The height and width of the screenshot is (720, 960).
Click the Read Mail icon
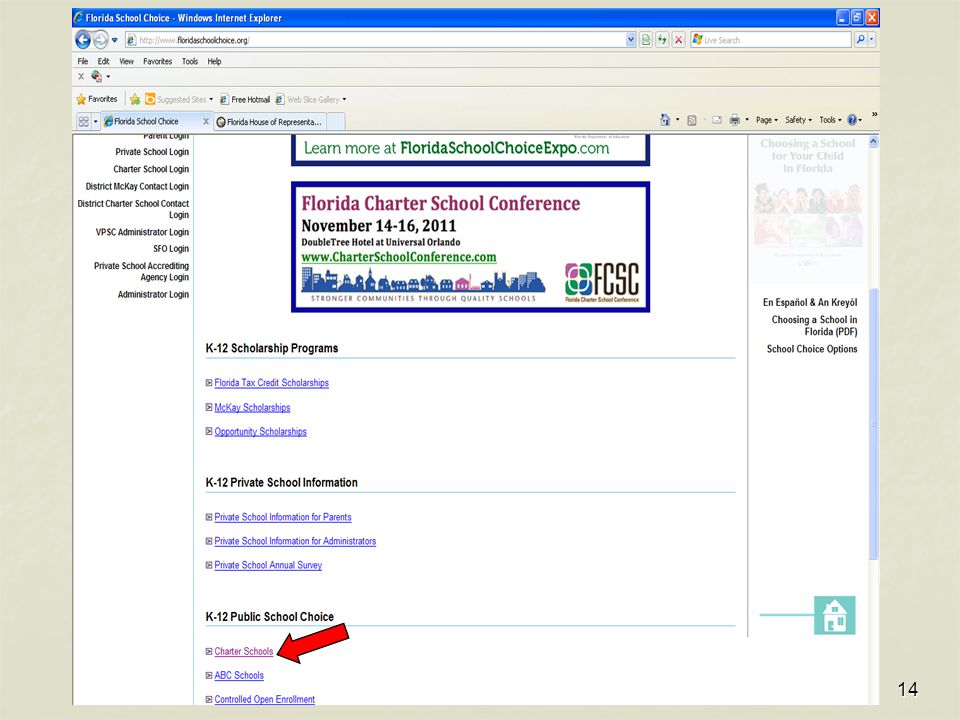[717, 121]
